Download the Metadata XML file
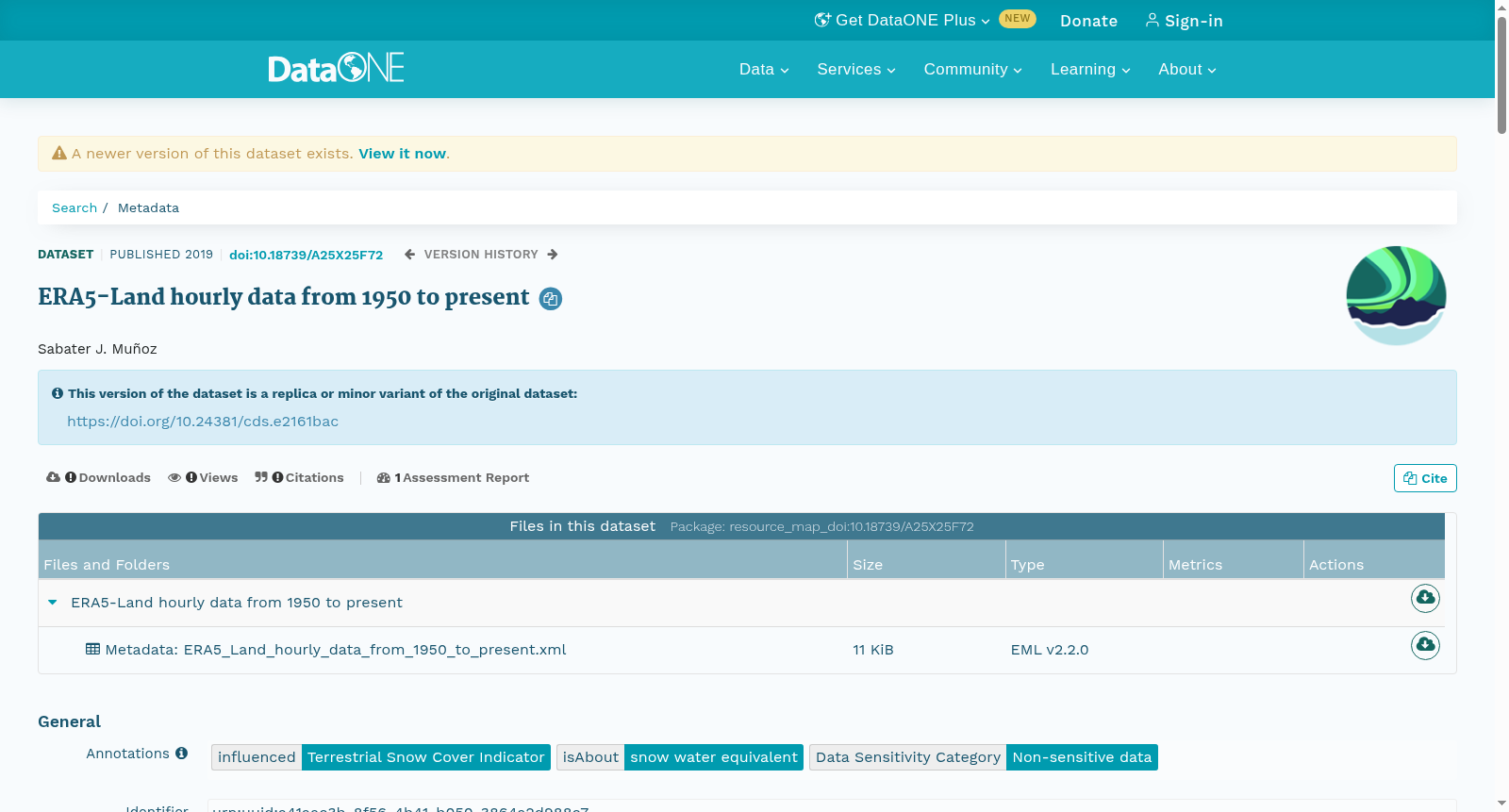1509x812 pixels. (1425, 645)
